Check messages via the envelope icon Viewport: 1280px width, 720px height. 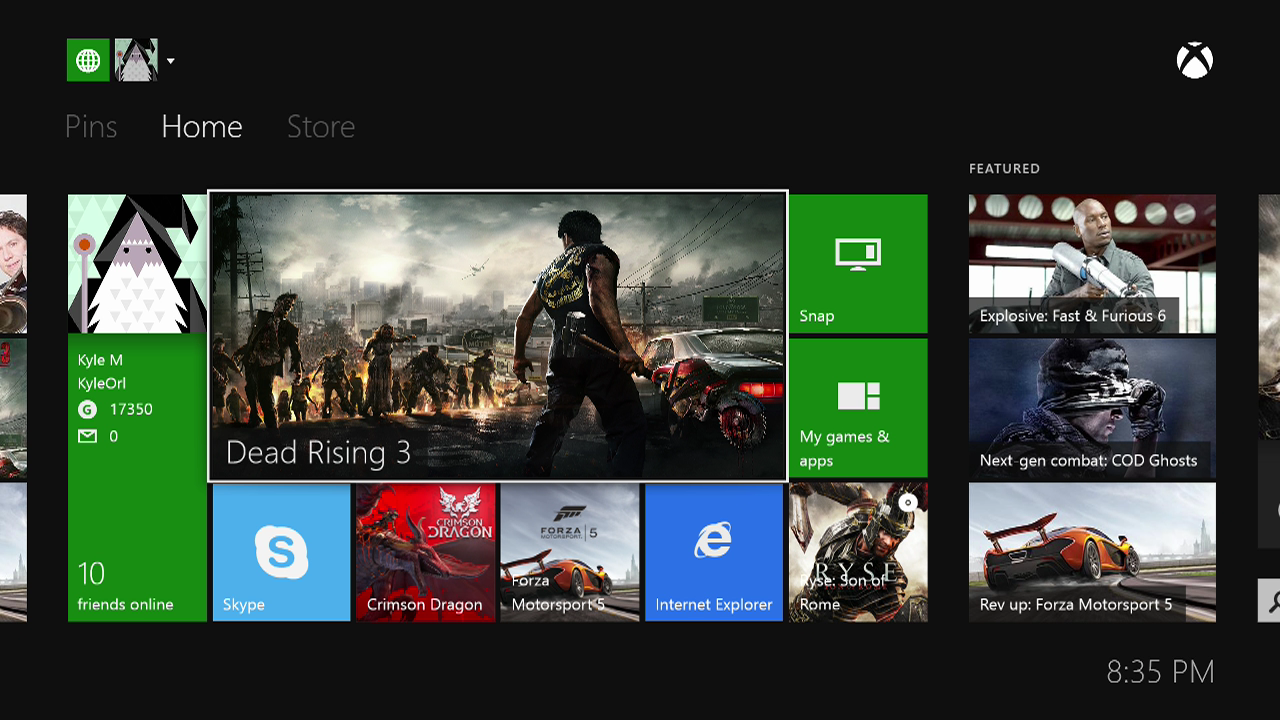pos(88,436)
